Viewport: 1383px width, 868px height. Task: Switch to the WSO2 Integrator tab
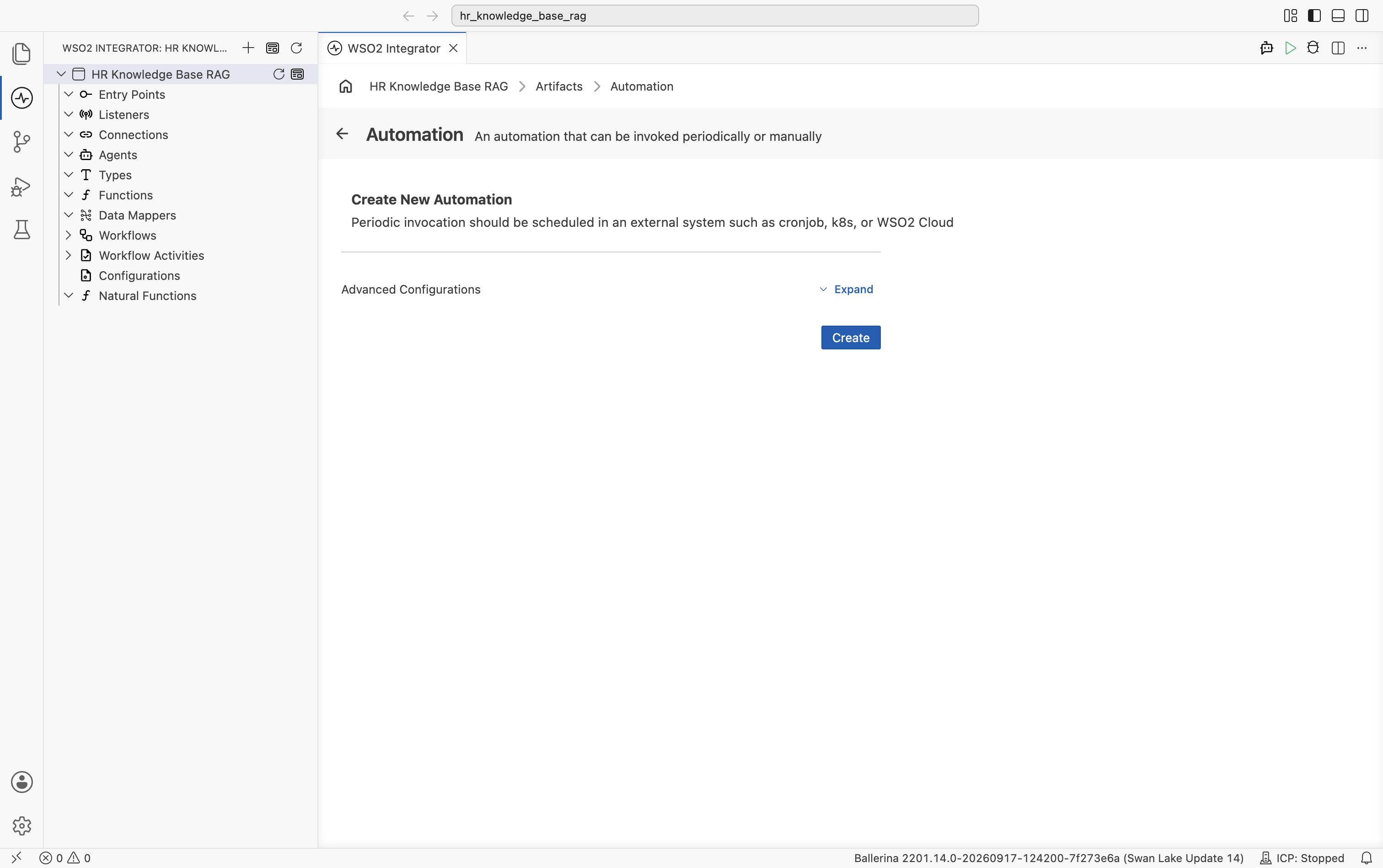pyautogui.click(x=393, y=48)
